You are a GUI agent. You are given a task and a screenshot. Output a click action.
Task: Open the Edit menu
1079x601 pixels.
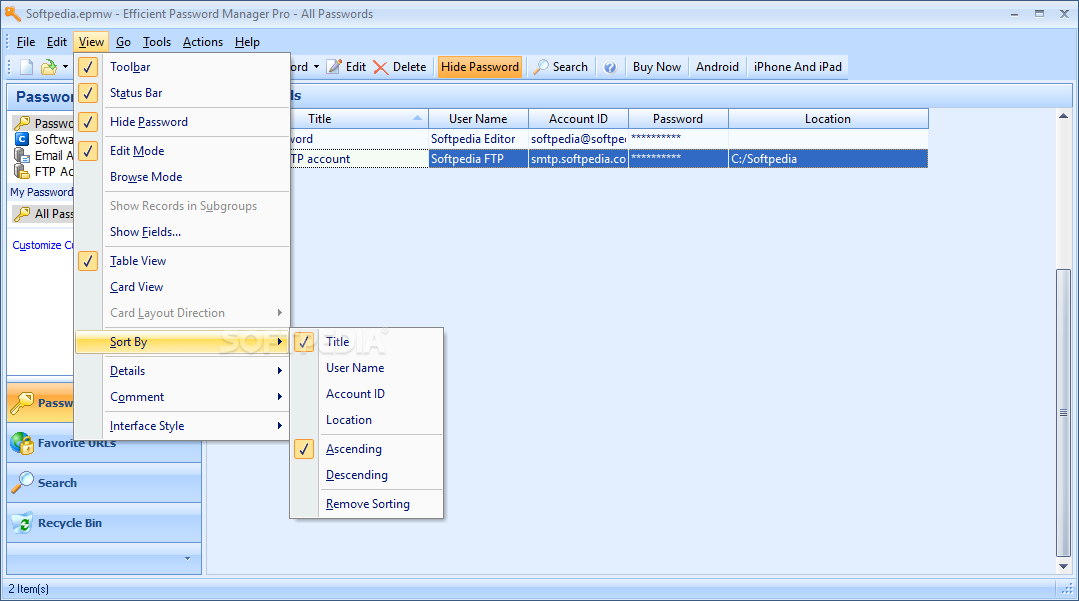tap(56, 42)
